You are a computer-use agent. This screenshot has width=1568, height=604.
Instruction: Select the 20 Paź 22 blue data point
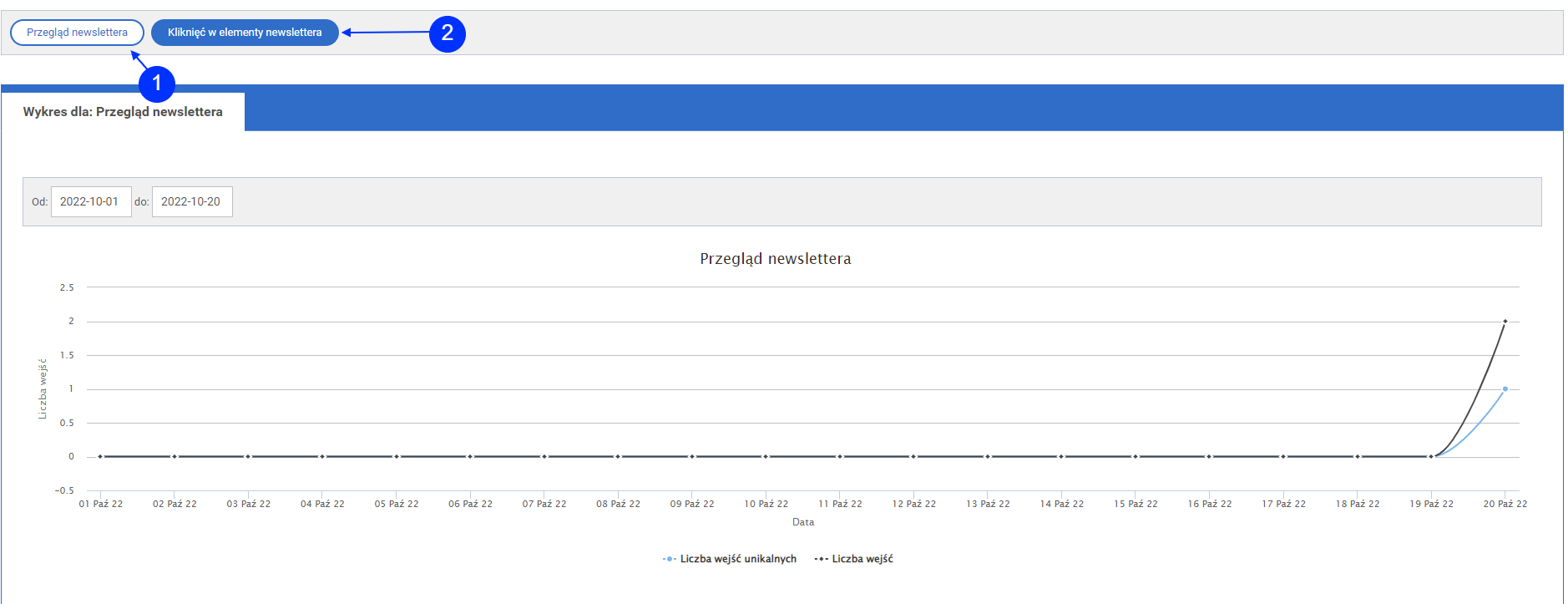pyautogui.click(x=1505, y=389)
